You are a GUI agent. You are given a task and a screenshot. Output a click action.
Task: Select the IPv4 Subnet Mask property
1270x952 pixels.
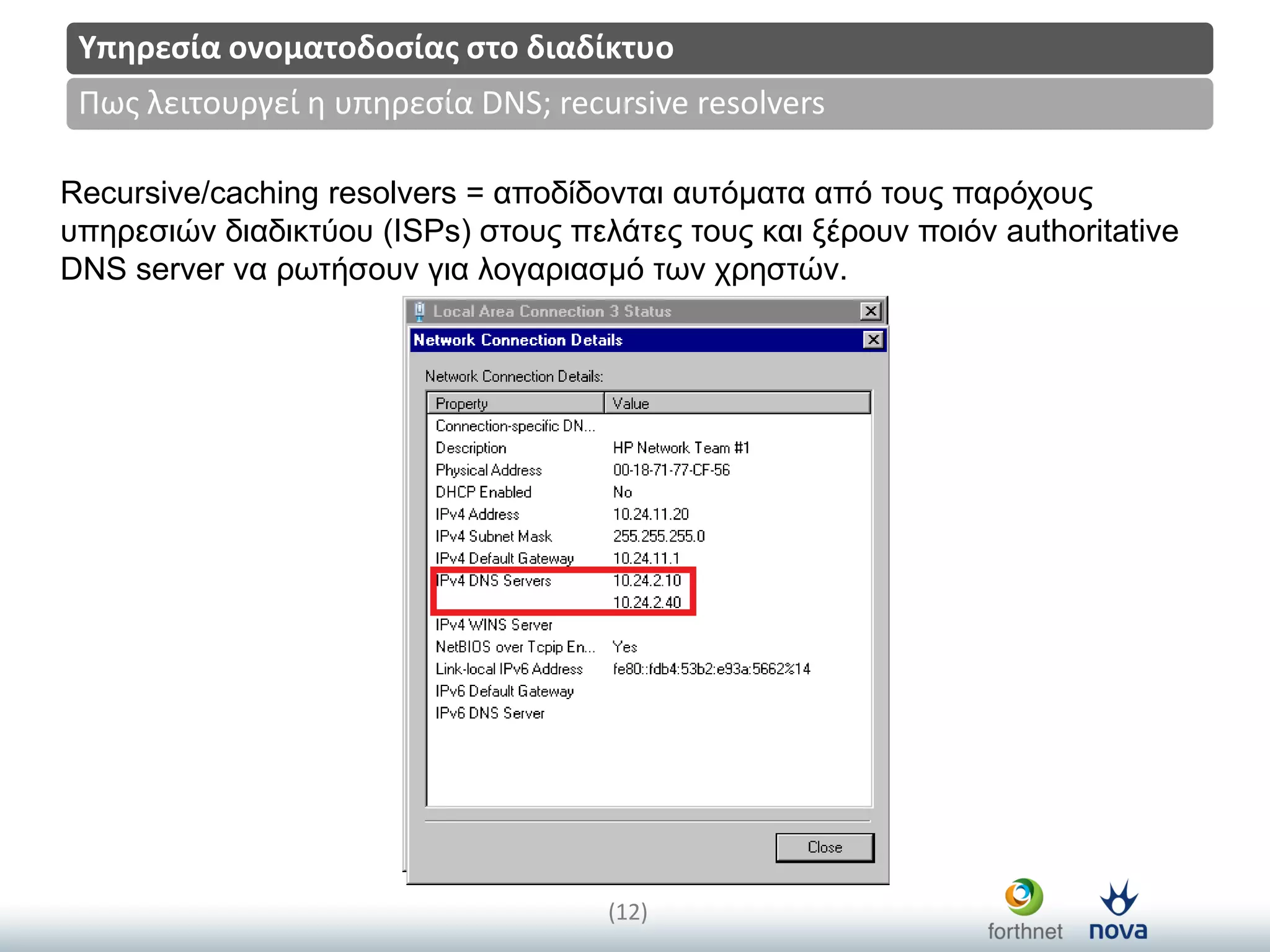[494, 536]
